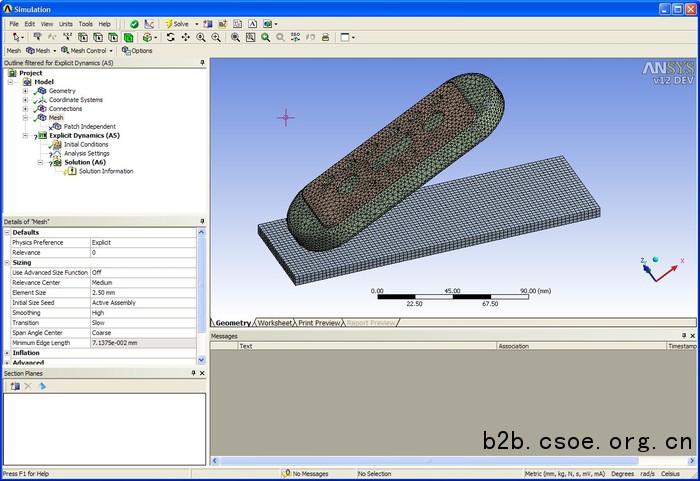The image size is (700, 481).
Task: Click the Print icon in toolbar
Action: [x=325, y=37]
